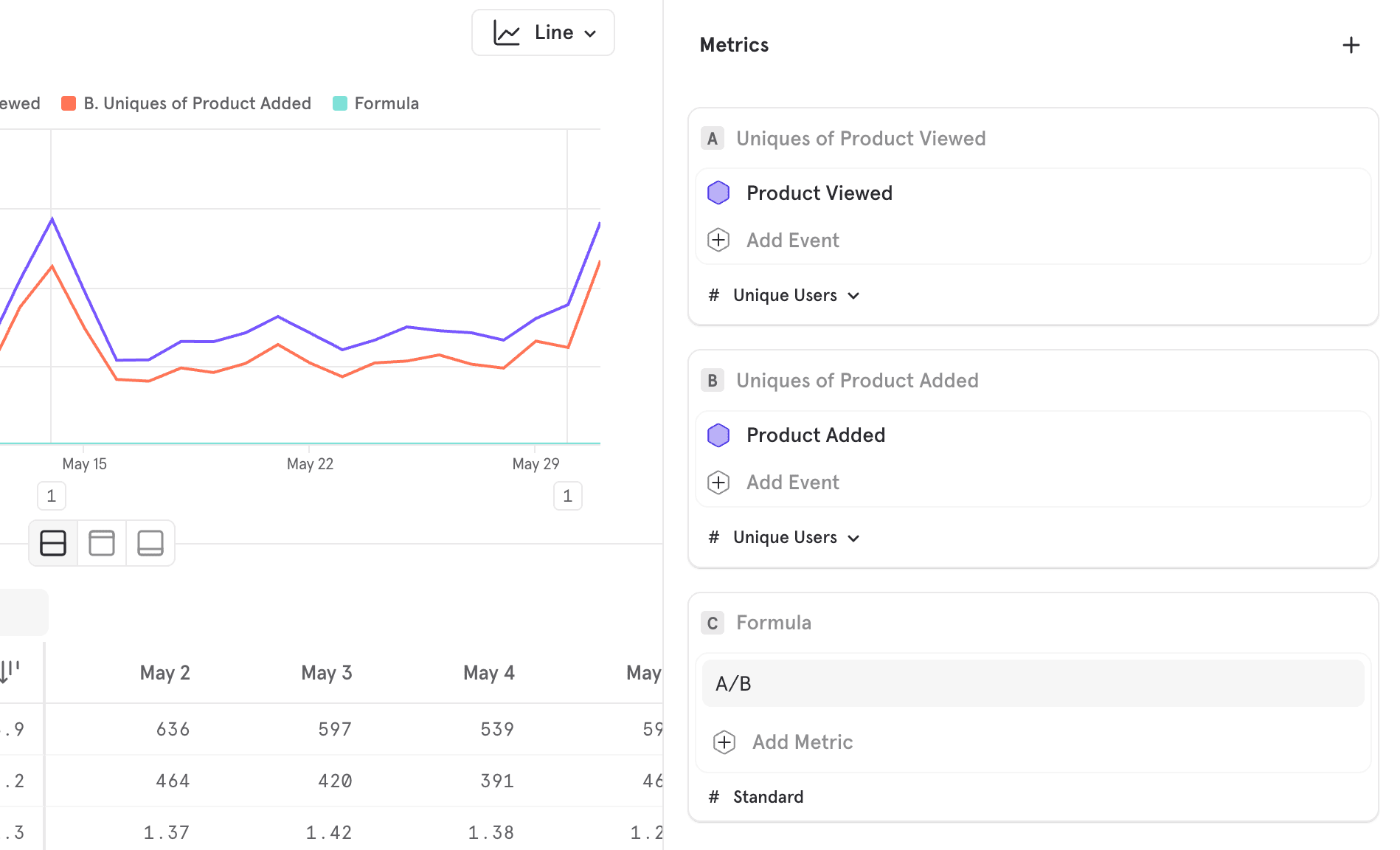Switch to table-only layout view

(150, 543)
